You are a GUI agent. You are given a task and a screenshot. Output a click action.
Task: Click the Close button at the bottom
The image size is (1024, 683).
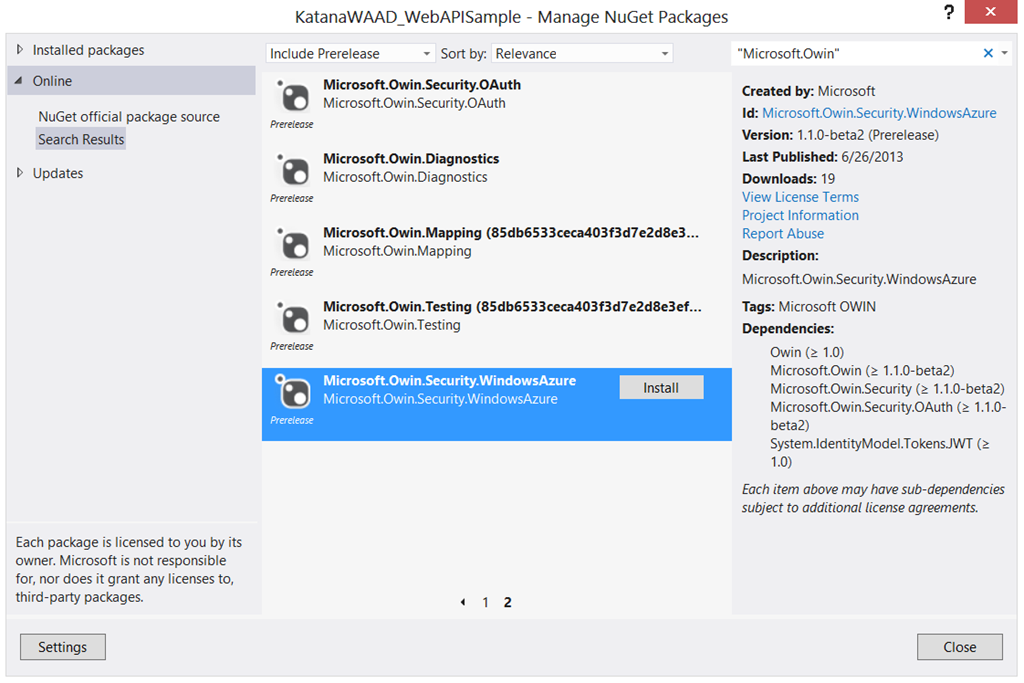pyautogui.click(x=960, y=646)
